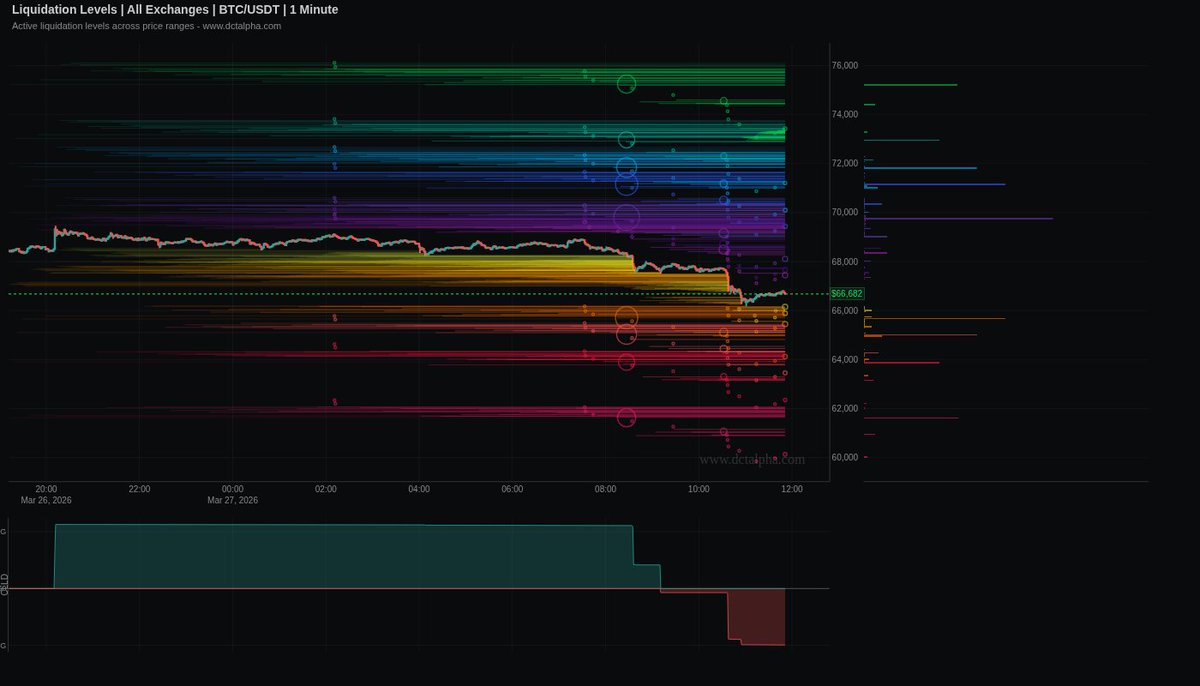Click the Mar 27, 2026 date label
Screen dimensions: 1200x686
pos(232,500)
